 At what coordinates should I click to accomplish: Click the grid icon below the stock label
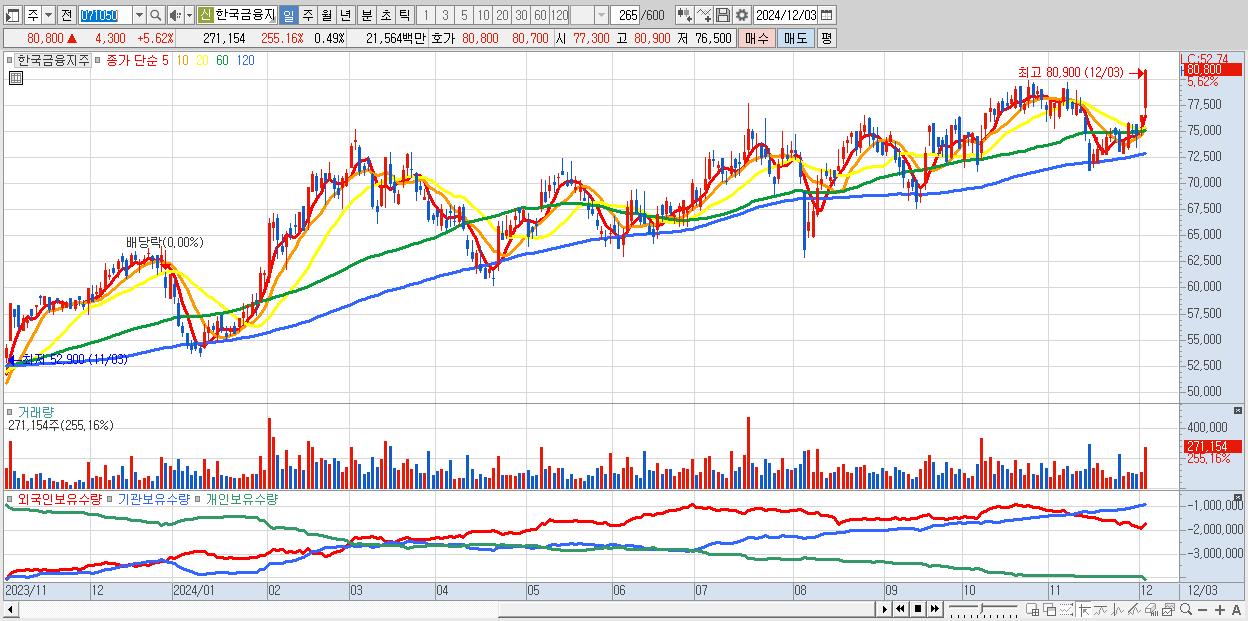16,78
